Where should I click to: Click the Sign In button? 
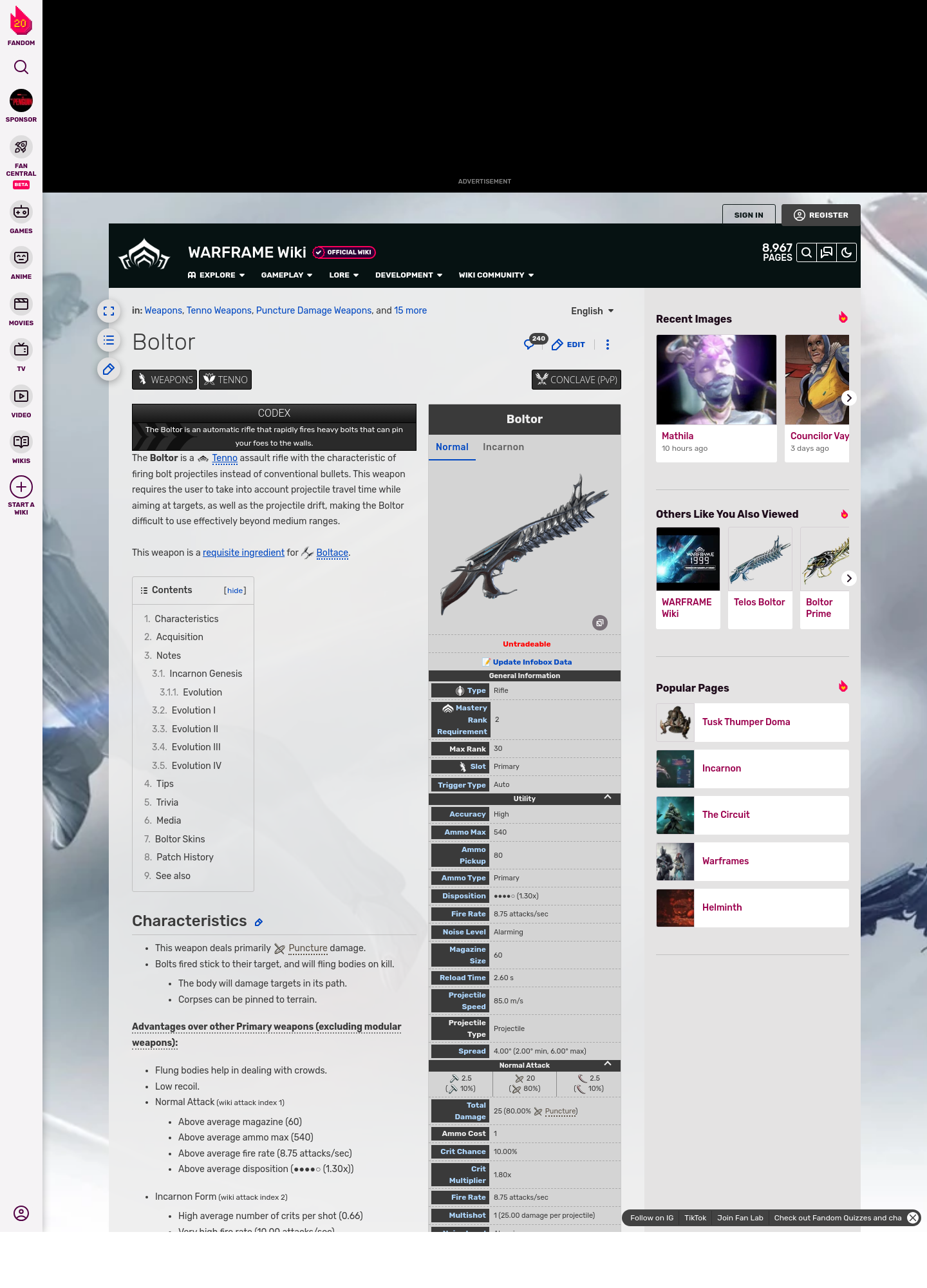(x=749, y=215)
